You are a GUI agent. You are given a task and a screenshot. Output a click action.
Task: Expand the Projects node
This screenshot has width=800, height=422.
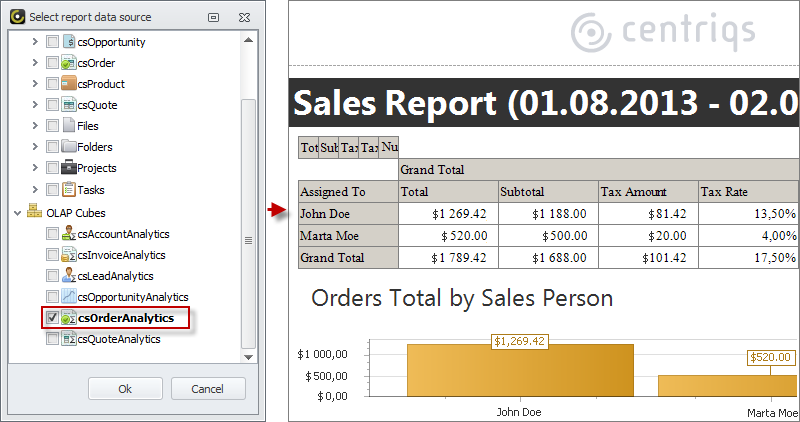35,167
